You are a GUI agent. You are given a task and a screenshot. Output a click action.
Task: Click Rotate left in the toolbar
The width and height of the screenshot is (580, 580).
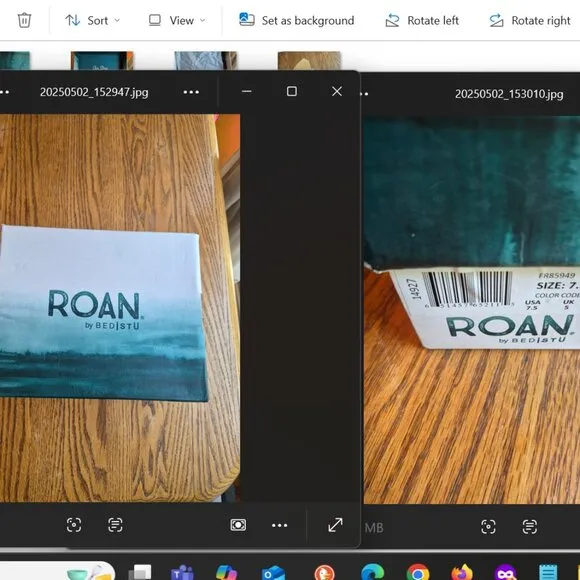pos(422,20)
